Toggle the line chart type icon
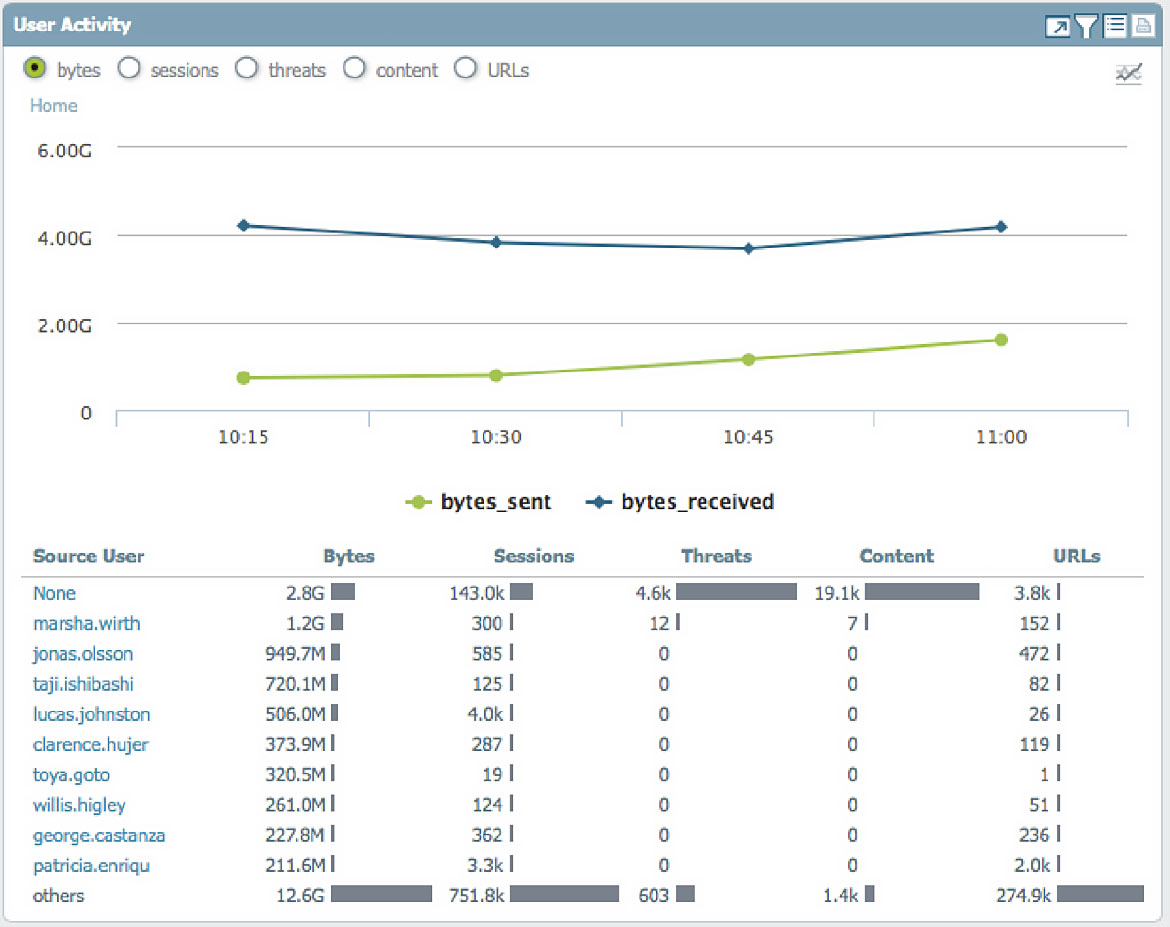The width and height of the screenshot is (1170, 927). pos(1129,73)
